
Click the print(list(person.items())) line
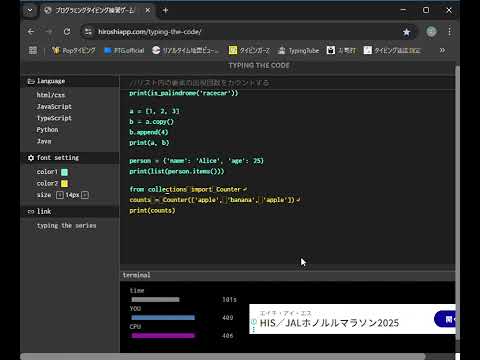[x=177, y=171]
